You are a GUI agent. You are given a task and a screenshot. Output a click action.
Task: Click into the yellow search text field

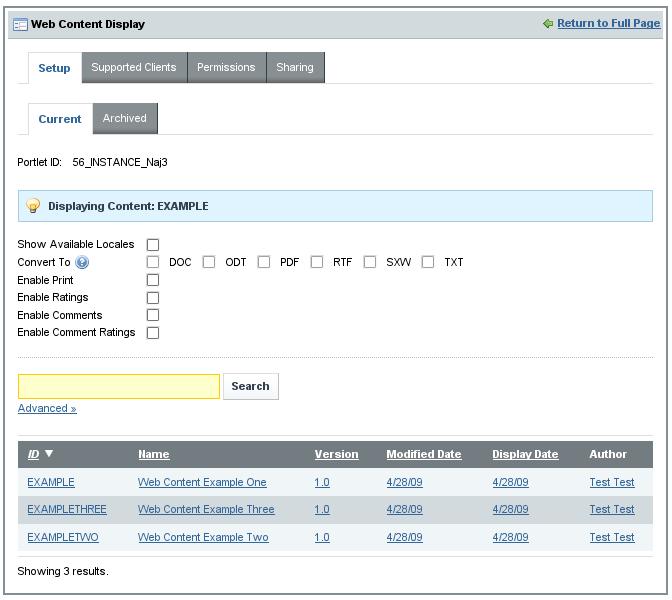[x=119, y=387]
